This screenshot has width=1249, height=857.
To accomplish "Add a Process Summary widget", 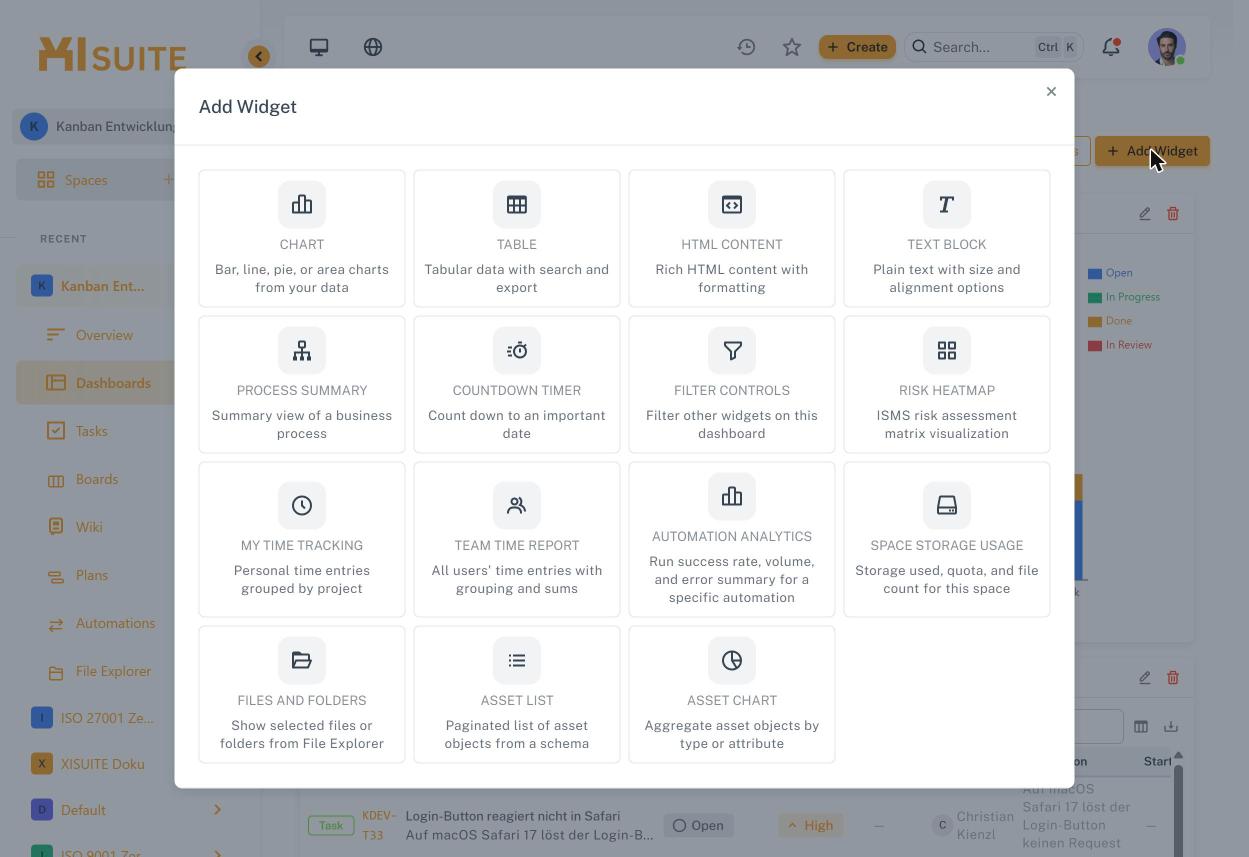I will tap(302, 384).
